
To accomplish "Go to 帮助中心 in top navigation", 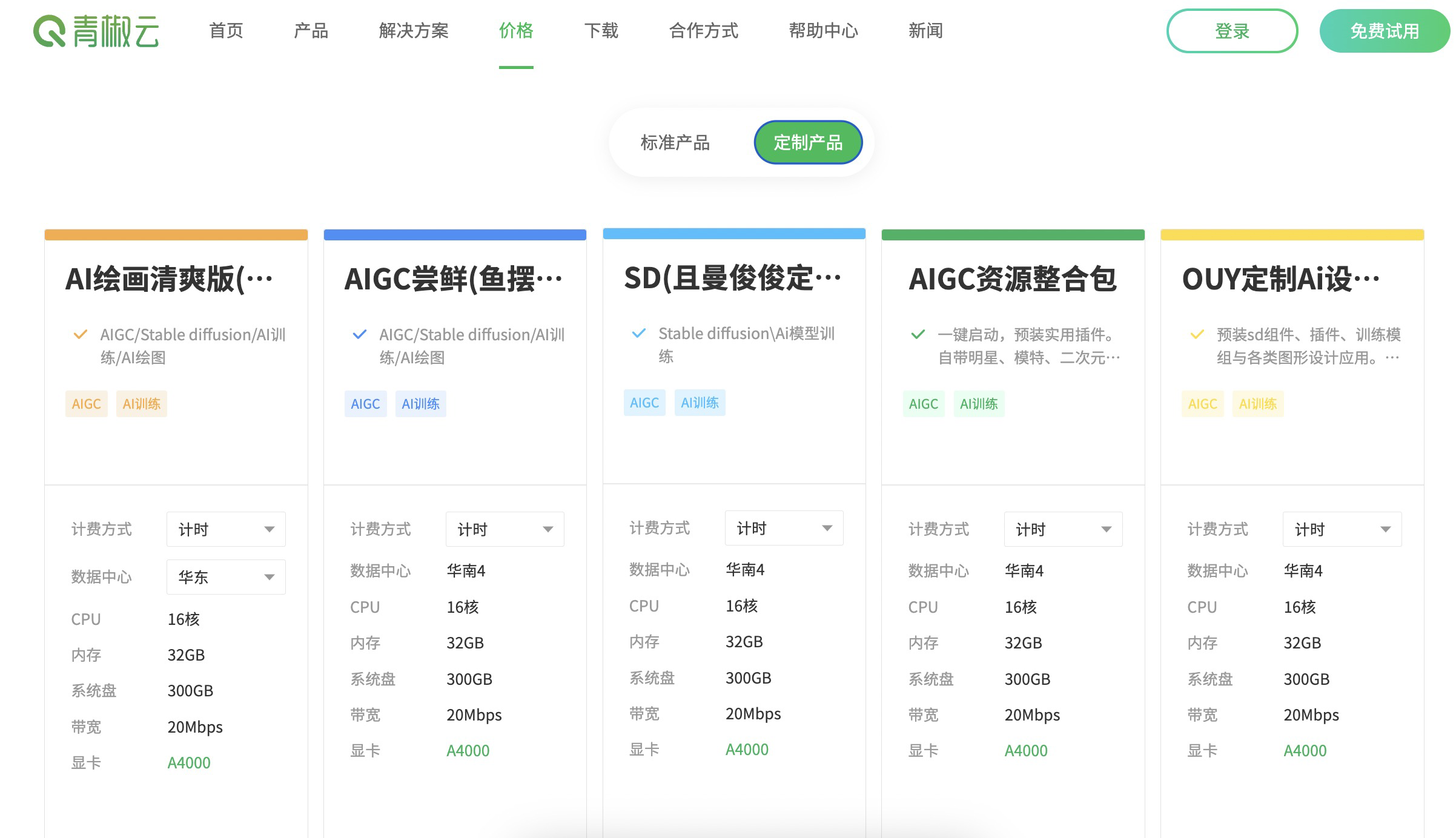I will coord(823,31).
